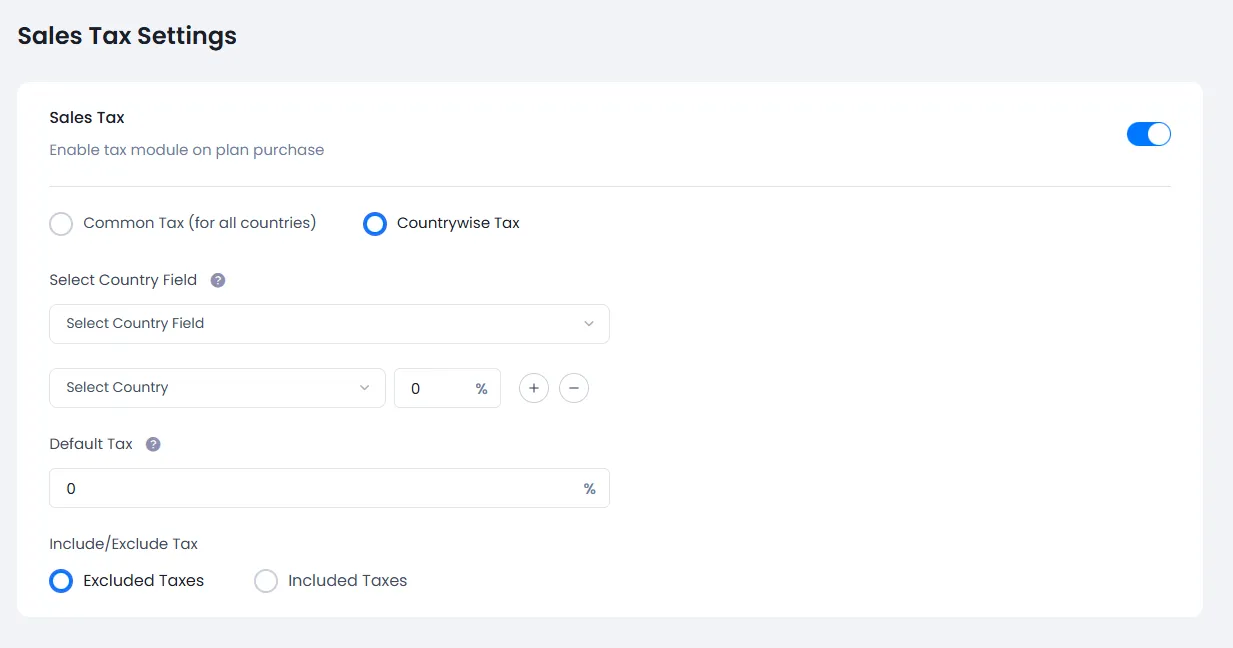Click the percent symbol in Default Tax field
Viewport: 1233px width, 648px height.
(x=589, y=489)
